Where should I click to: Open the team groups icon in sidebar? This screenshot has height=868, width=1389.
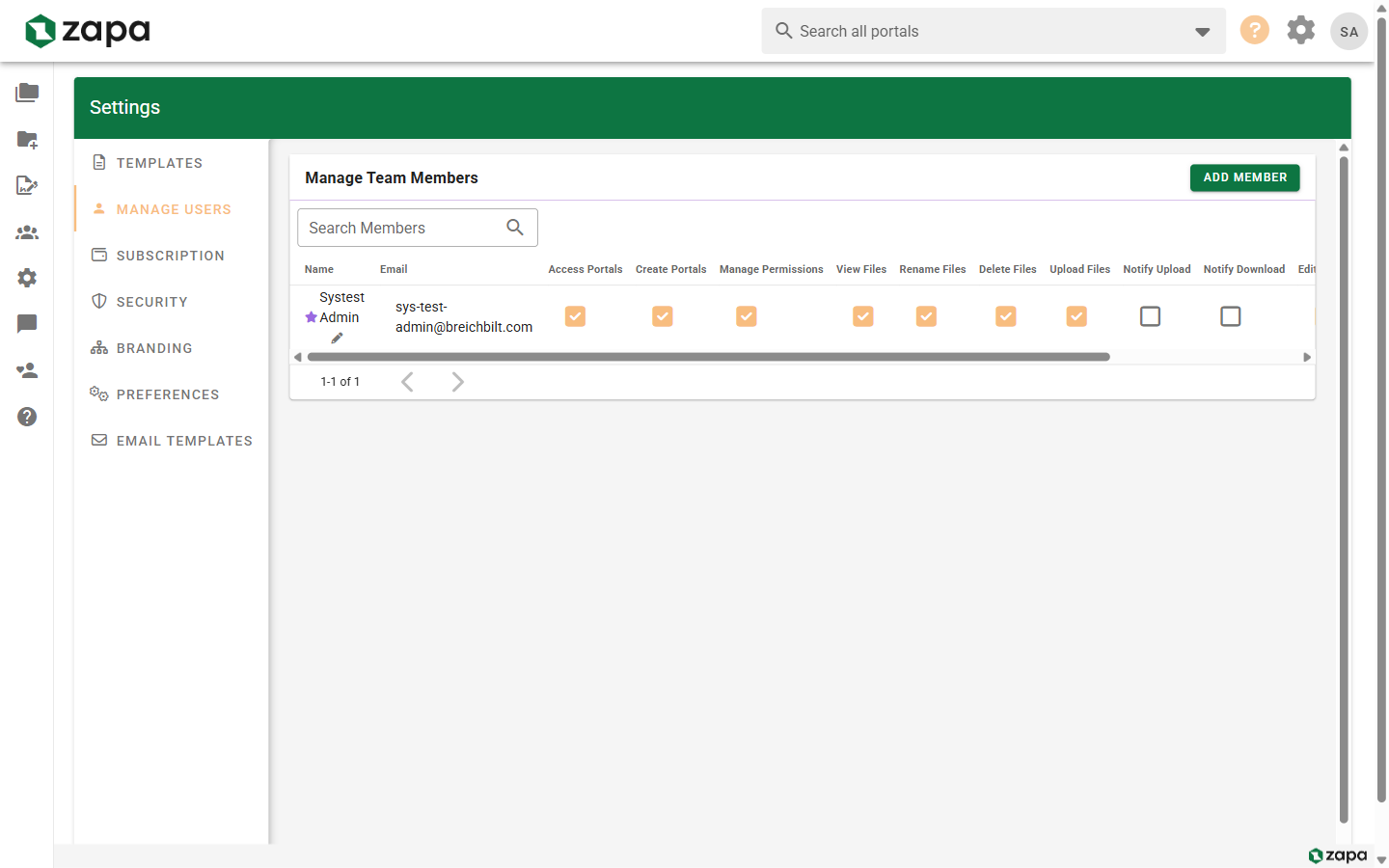(27, 232)
